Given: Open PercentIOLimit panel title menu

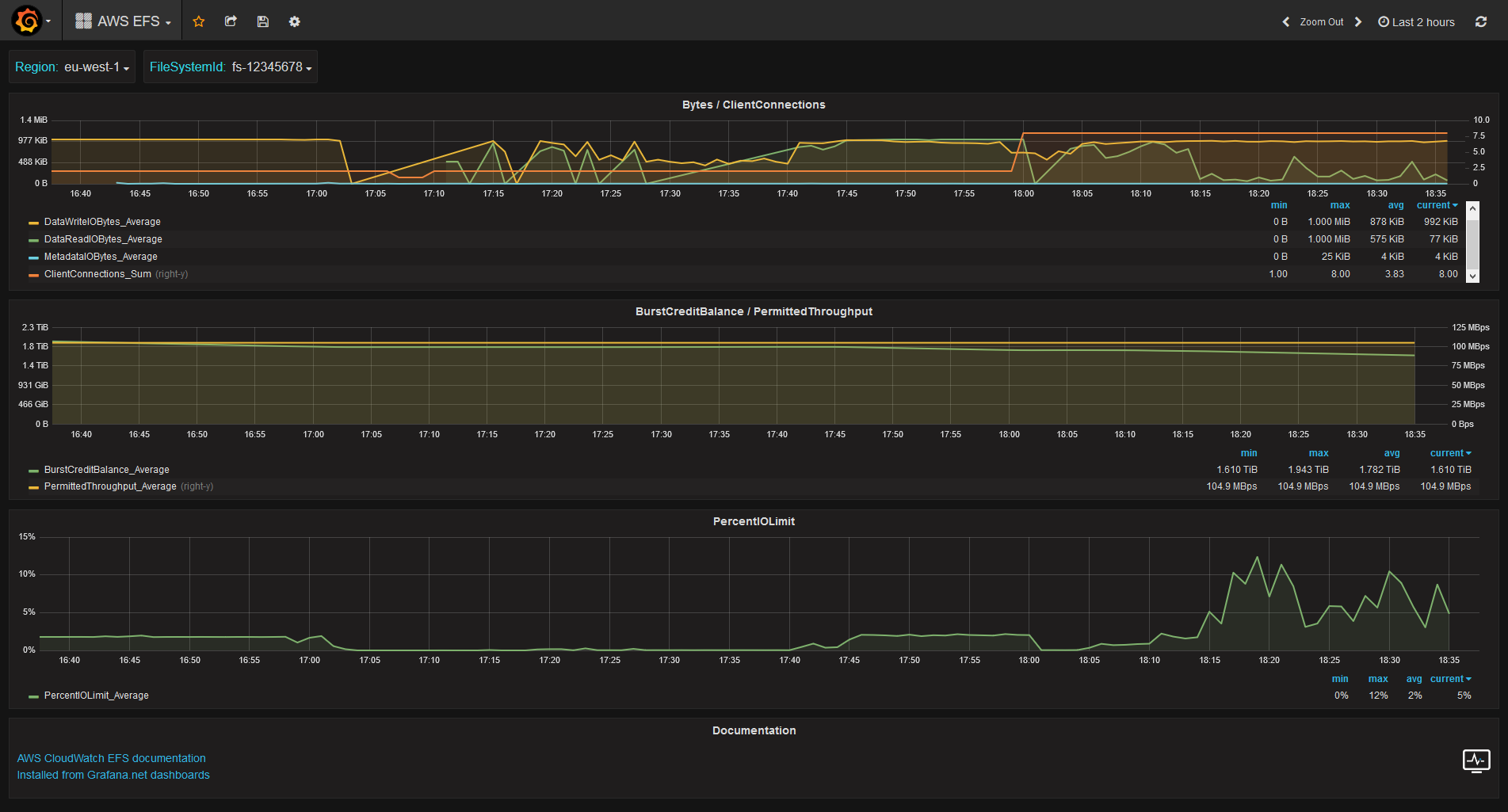Looking at the screenshot, I should 754,521.
